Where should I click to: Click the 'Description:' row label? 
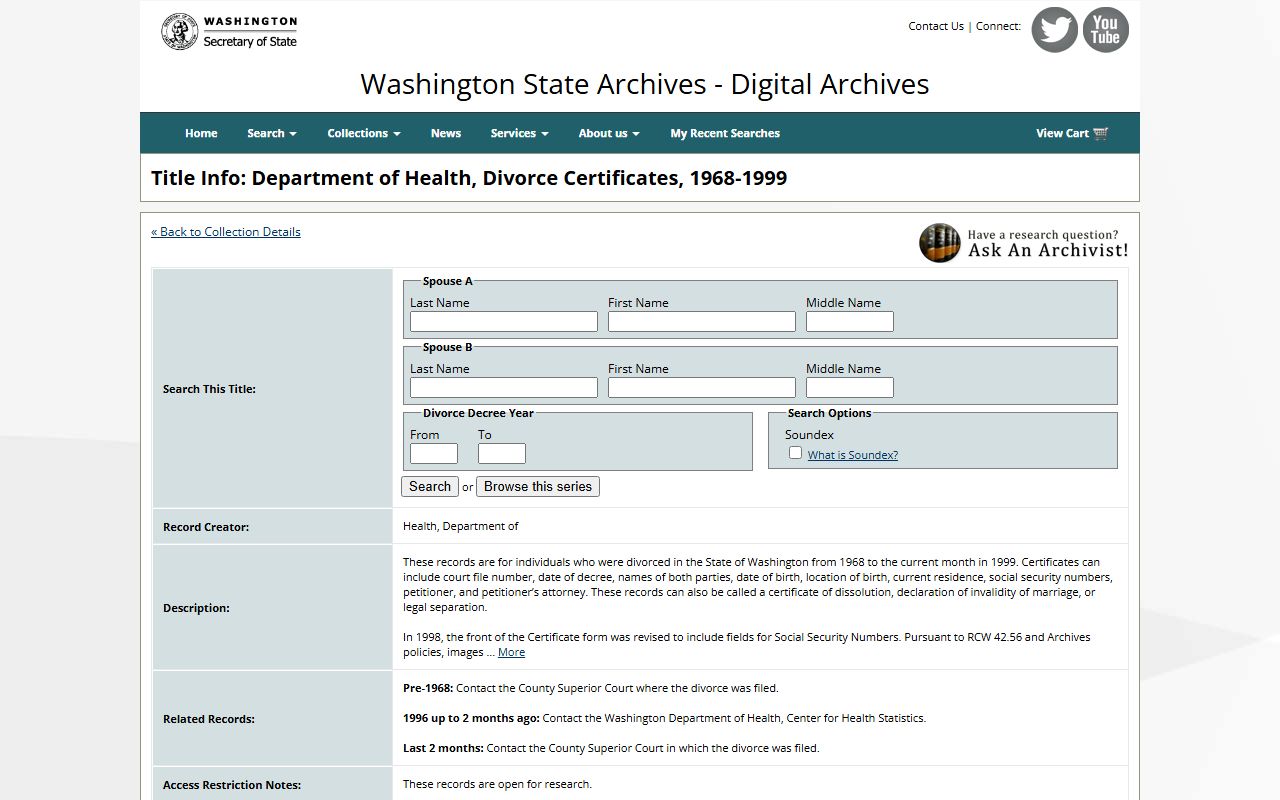[196, 608]
